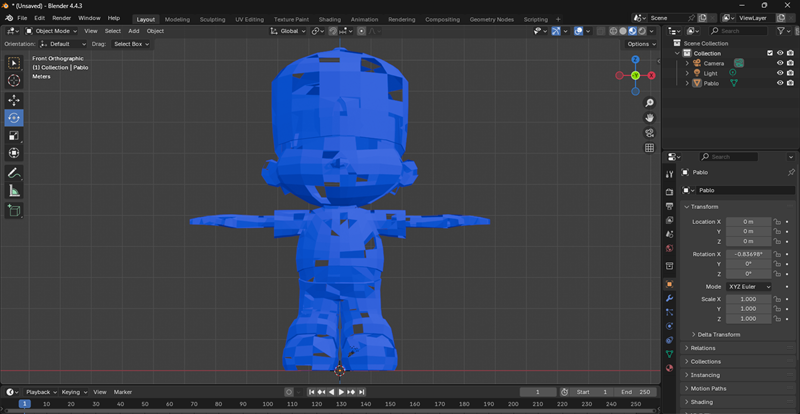Open Output properties tab
The width and height of the screenshot is (800, 414).
click(x=670, y=206)
